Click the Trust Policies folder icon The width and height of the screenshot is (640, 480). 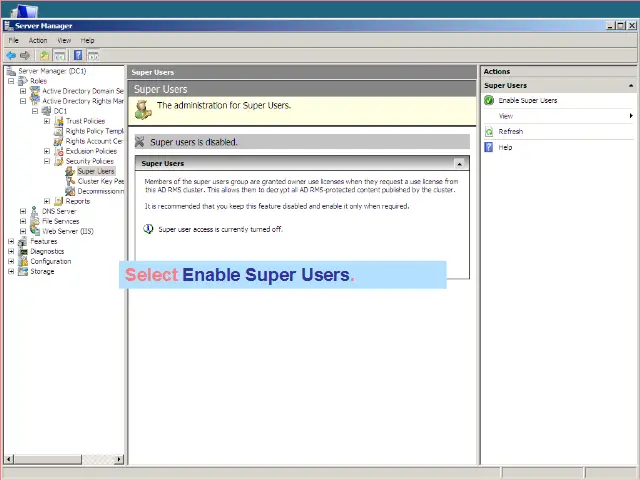coord(59,121)
